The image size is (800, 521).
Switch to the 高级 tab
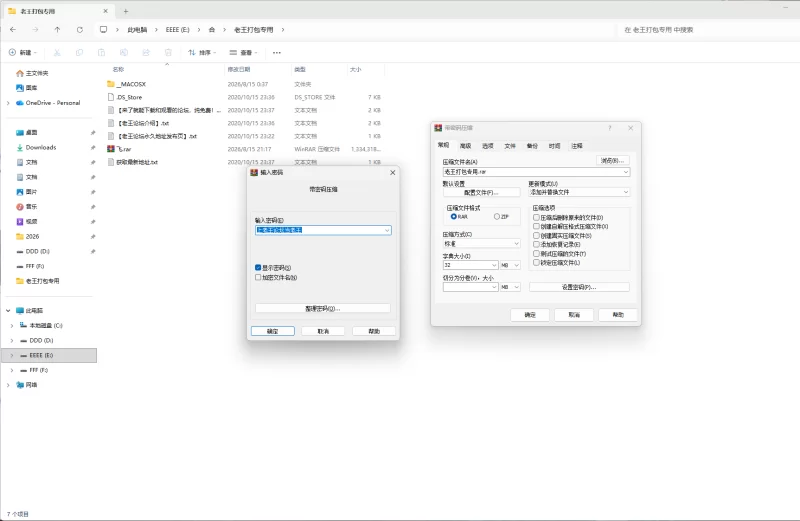(x=465, y=146)
